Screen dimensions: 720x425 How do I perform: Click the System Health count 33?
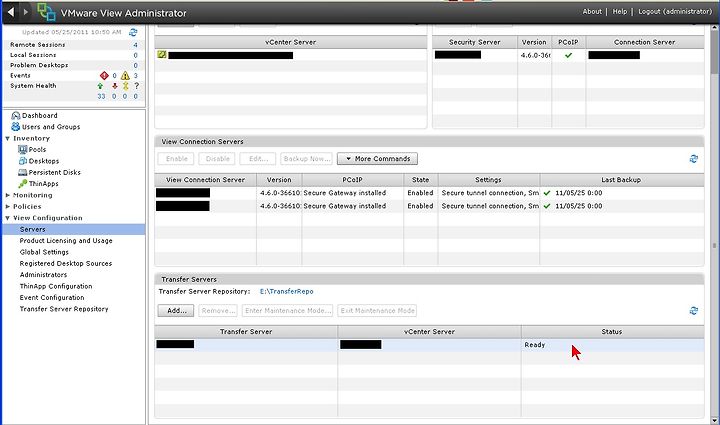coord(101,96)
